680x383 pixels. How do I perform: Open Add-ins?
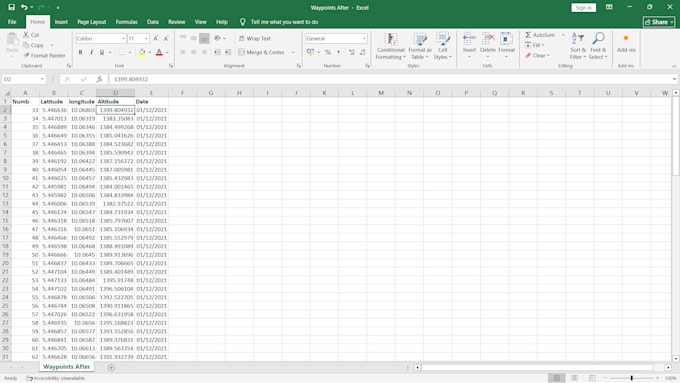click(626, 43)
